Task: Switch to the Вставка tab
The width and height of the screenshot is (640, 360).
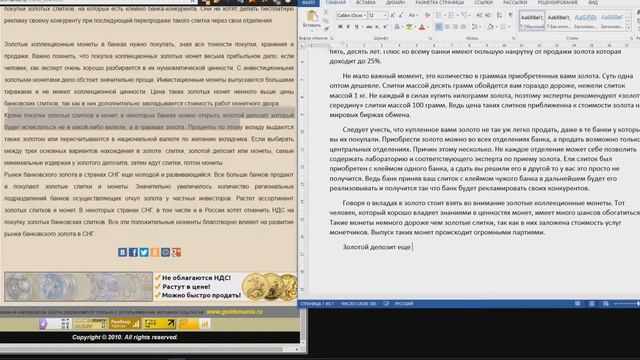Action: (366, 2)
